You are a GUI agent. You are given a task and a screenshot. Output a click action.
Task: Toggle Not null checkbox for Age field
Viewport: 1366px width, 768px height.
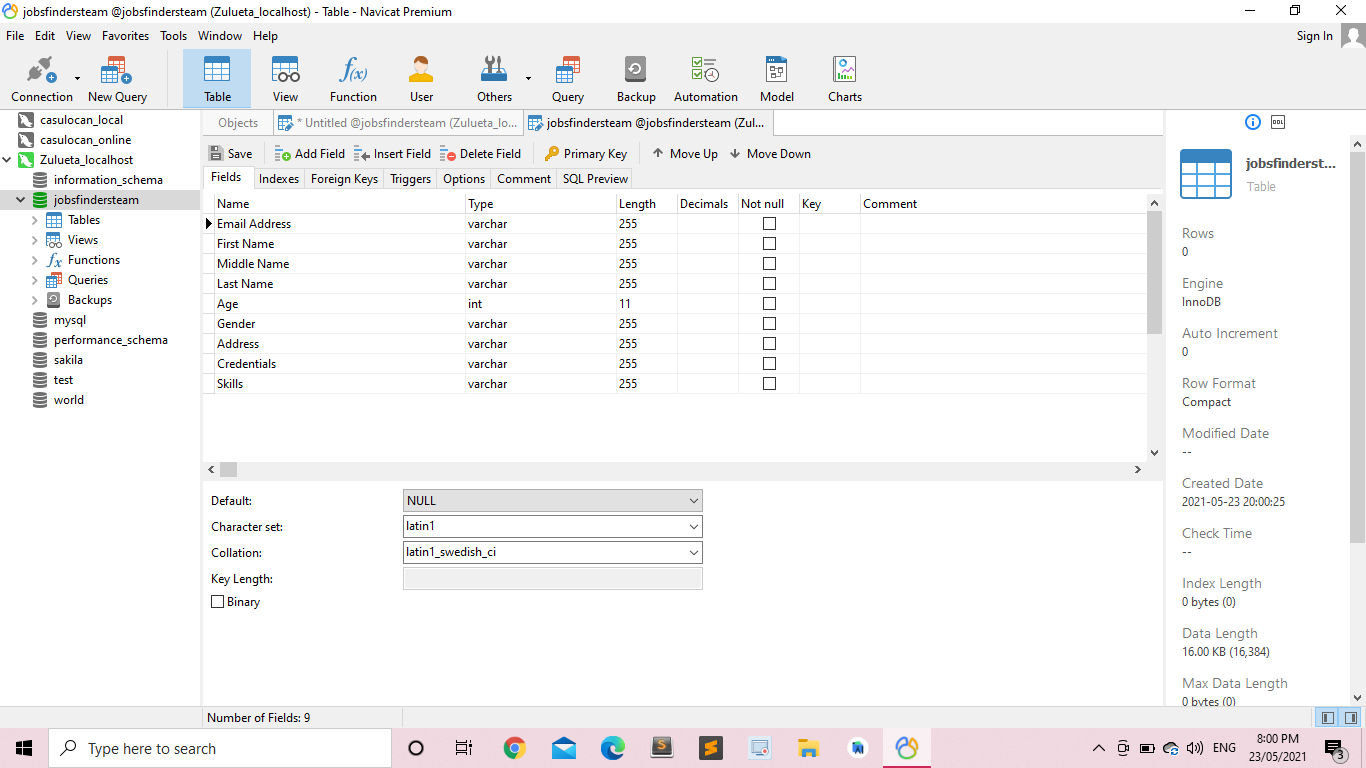(x=769, y=304)
